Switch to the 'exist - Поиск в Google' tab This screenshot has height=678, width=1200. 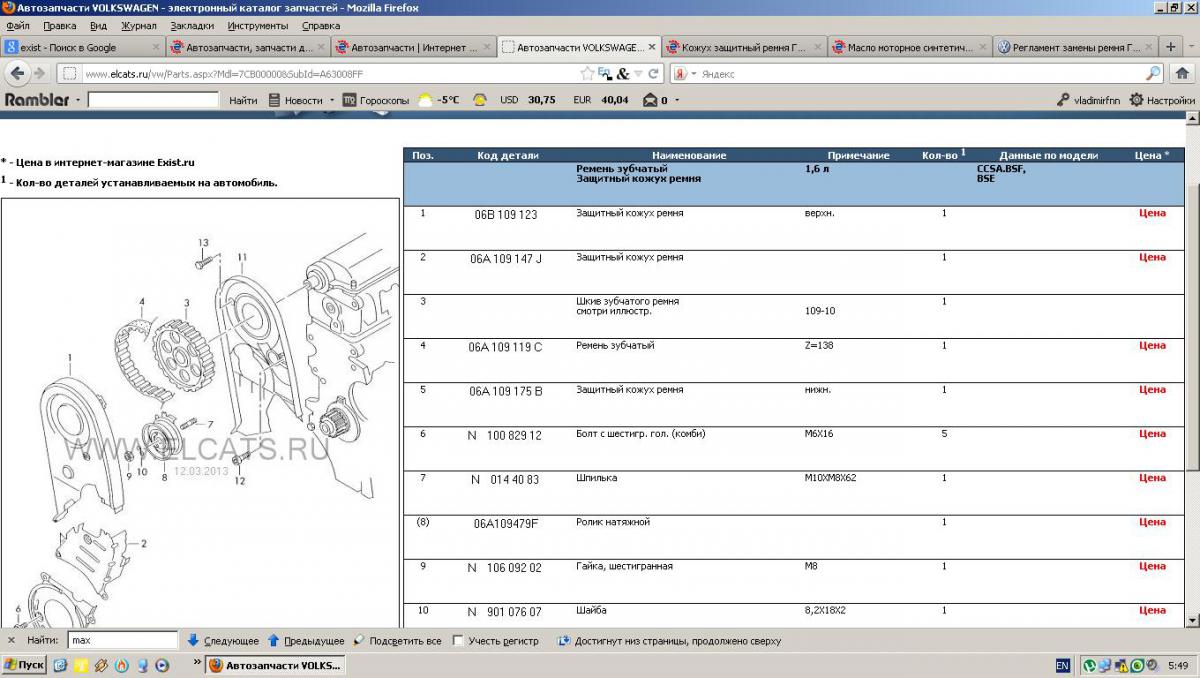coord(82,47)
